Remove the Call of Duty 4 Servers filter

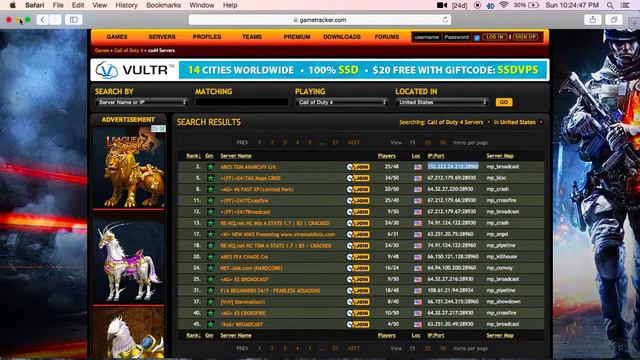pos(488,122)
